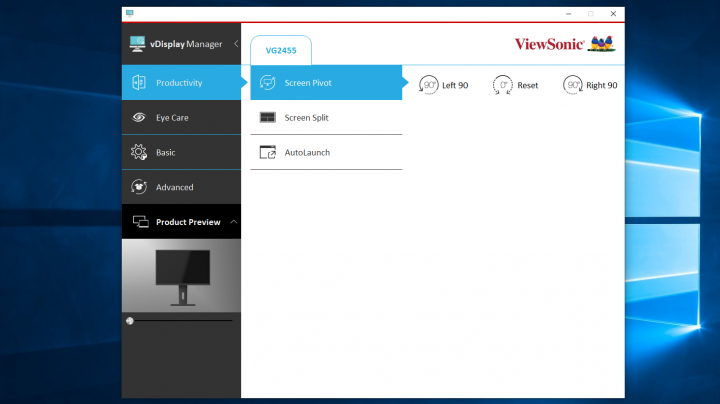Click the Reset 0° rotation icon
The width and height of the screenshot is (720, 404).
(503, 85)
